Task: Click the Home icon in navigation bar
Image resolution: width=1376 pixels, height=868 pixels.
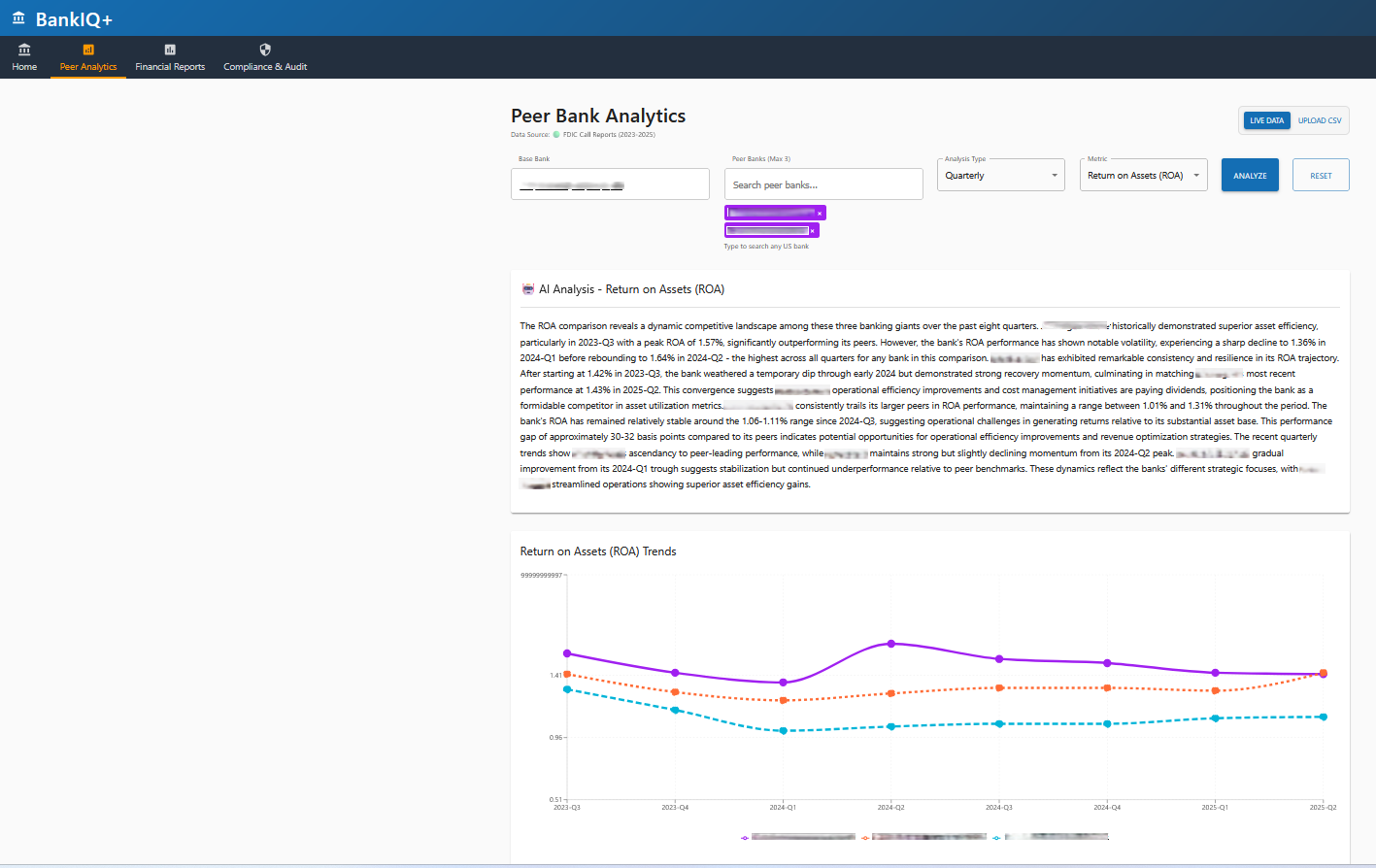Action: [24, 50]
